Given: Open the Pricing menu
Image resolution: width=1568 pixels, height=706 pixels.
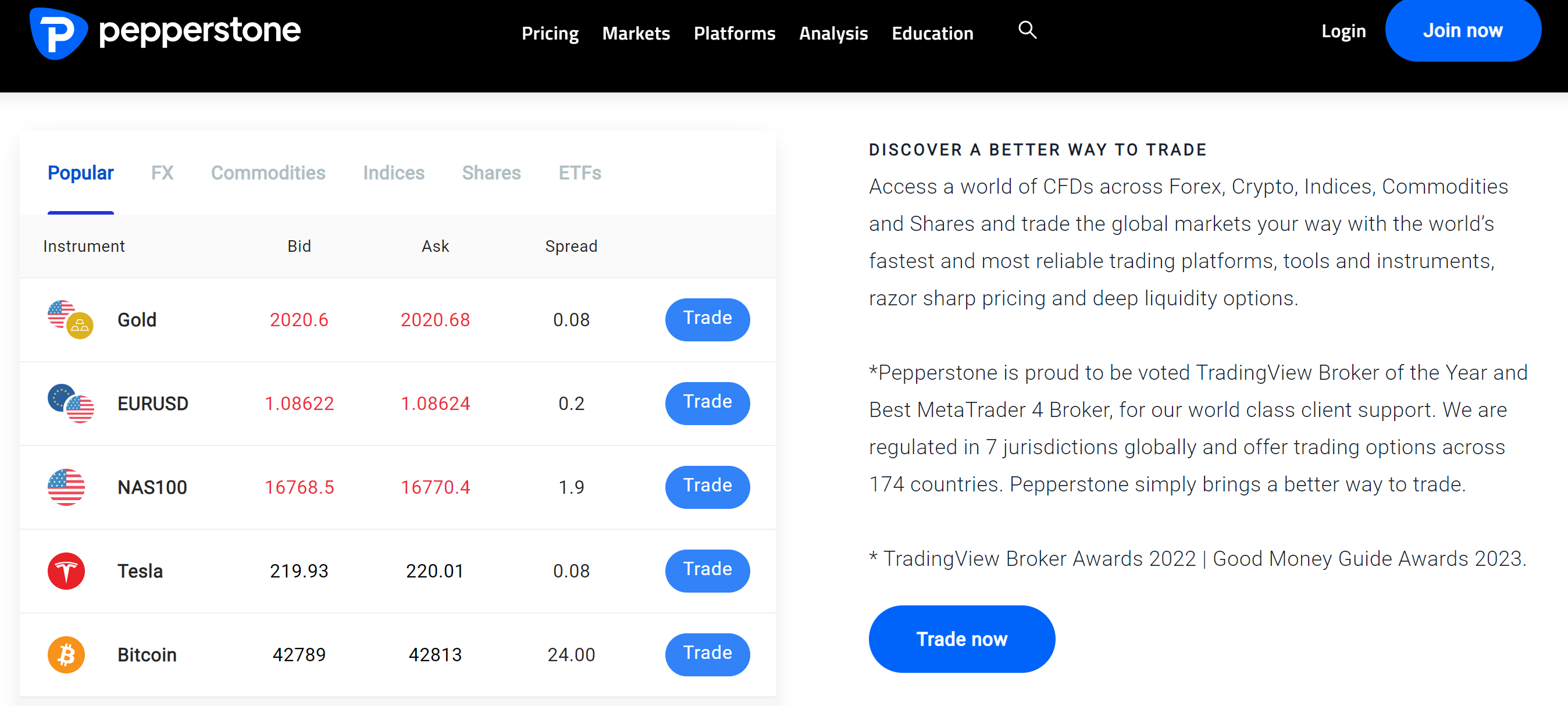Looking at the screenshot, I should pyautogui.click(x=550, y=34).
